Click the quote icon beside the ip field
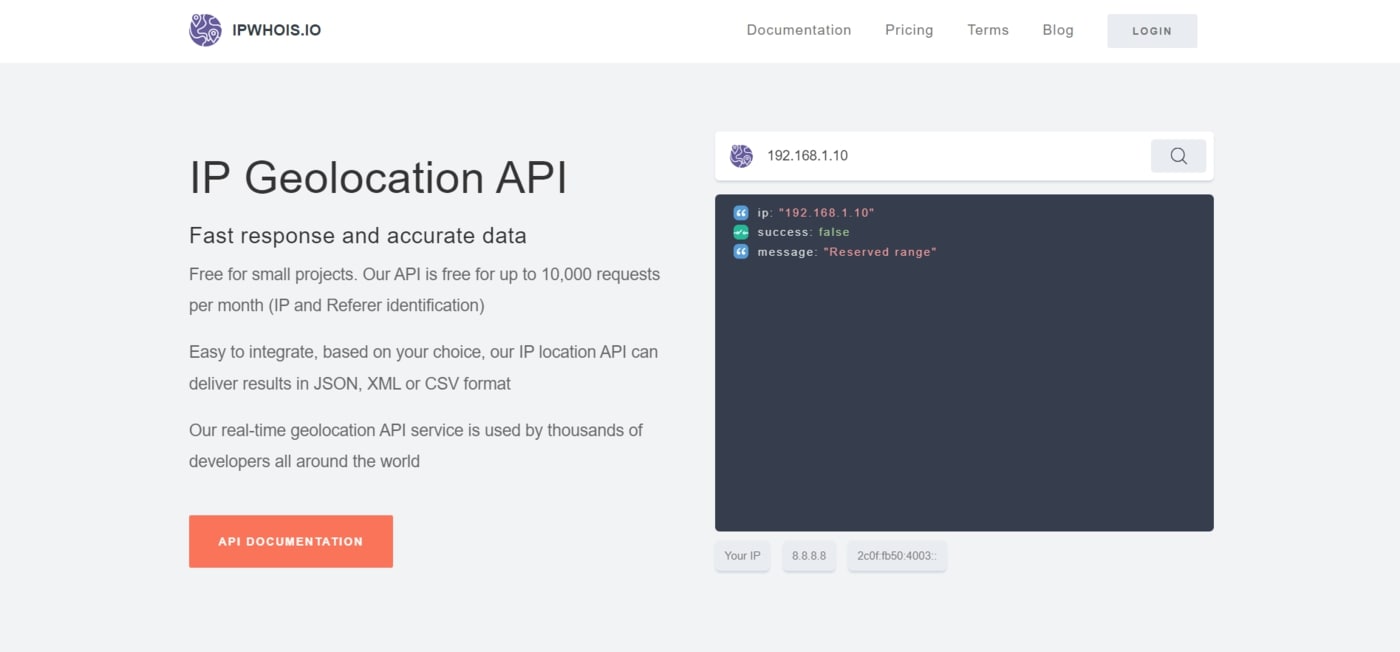 741,213
